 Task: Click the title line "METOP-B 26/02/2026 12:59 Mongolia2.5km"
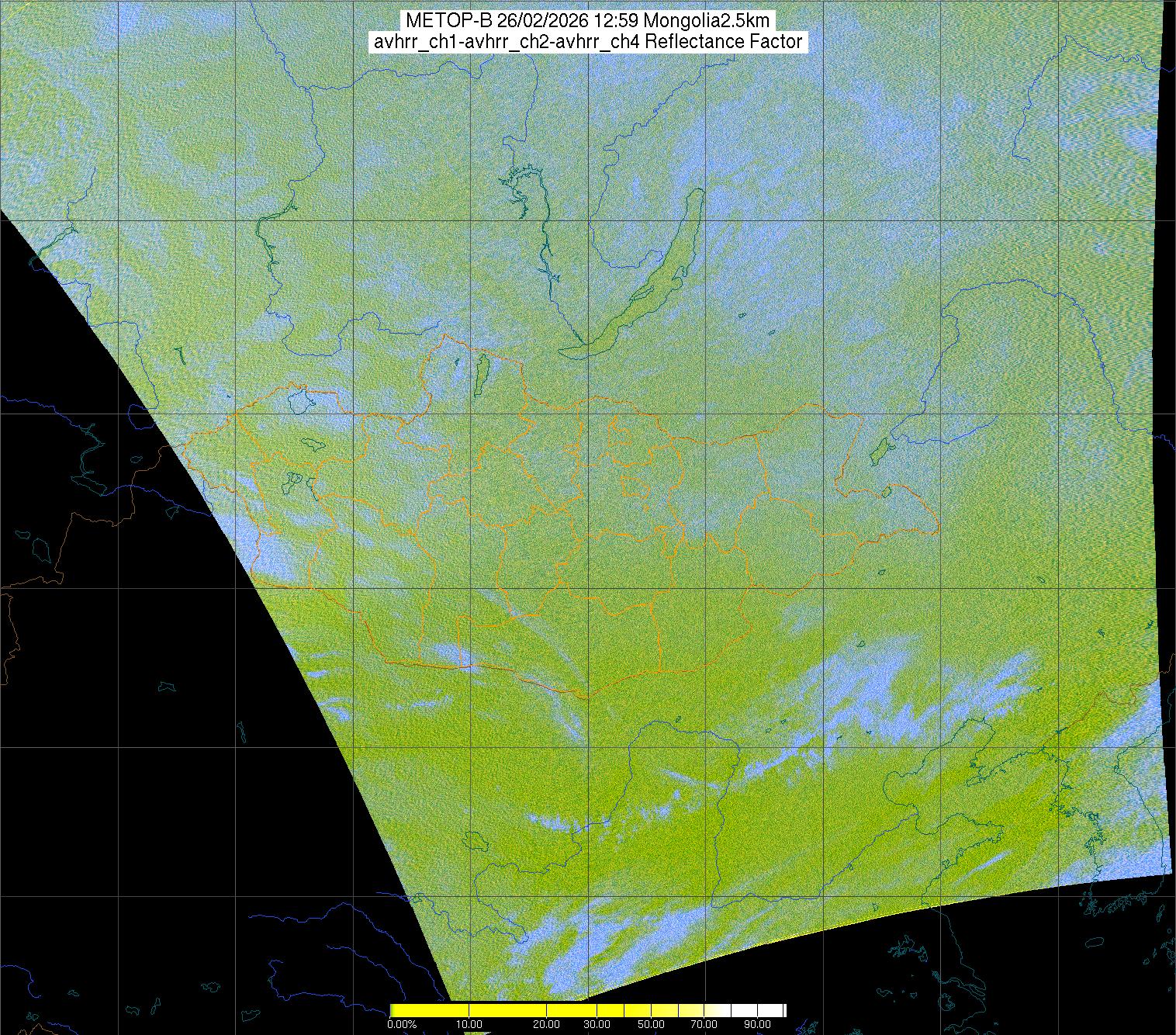point(587,21)
